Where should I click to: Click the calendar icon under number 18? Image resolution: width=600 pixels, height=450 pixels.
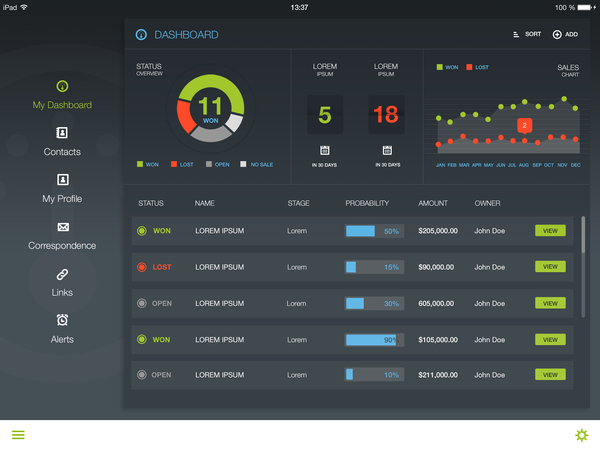tap(387, 150)
